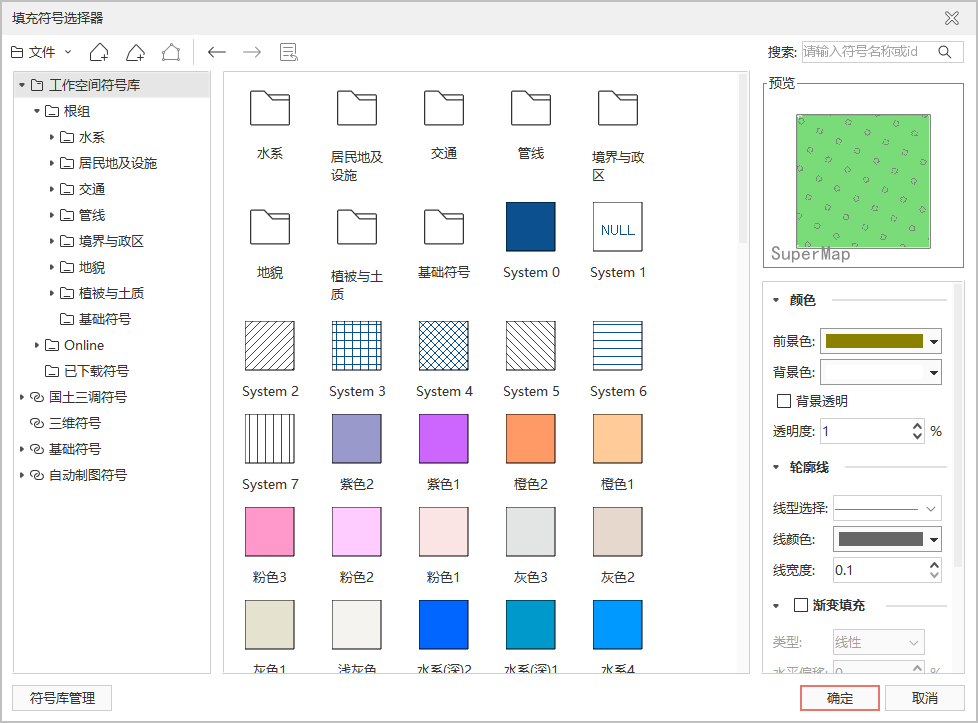Click the 符号库管理 button

pos(62,698)
